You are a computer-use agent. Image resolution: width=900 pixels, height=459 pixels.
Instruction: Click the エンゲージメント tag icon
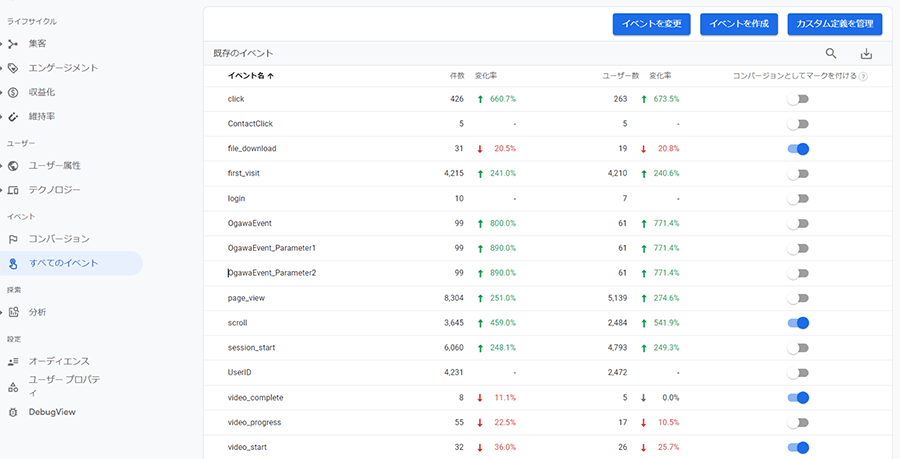[x=13, y=68]
